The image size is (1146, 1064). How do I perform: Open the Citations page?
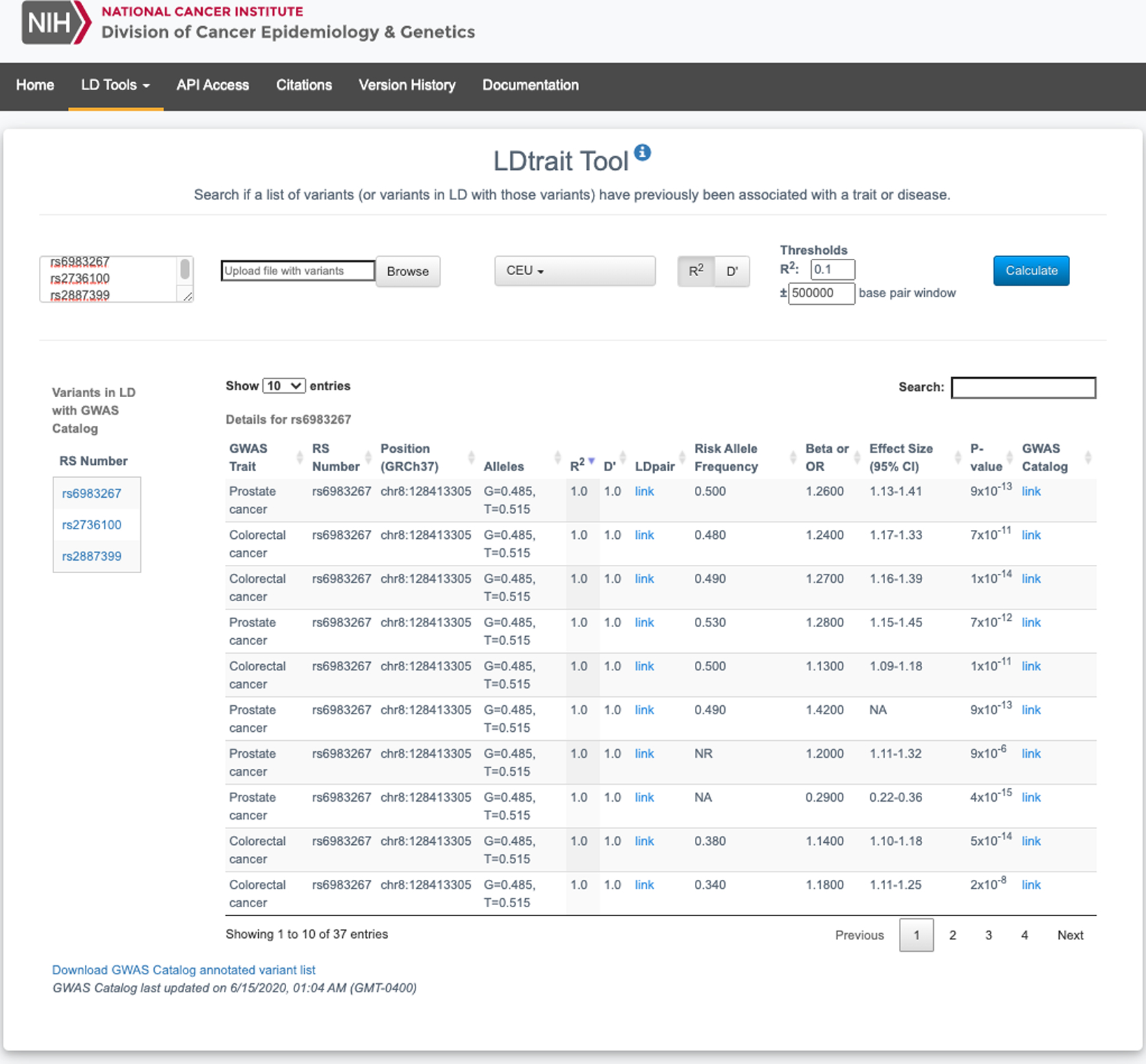pyautogui.click(x=304, y=85)
